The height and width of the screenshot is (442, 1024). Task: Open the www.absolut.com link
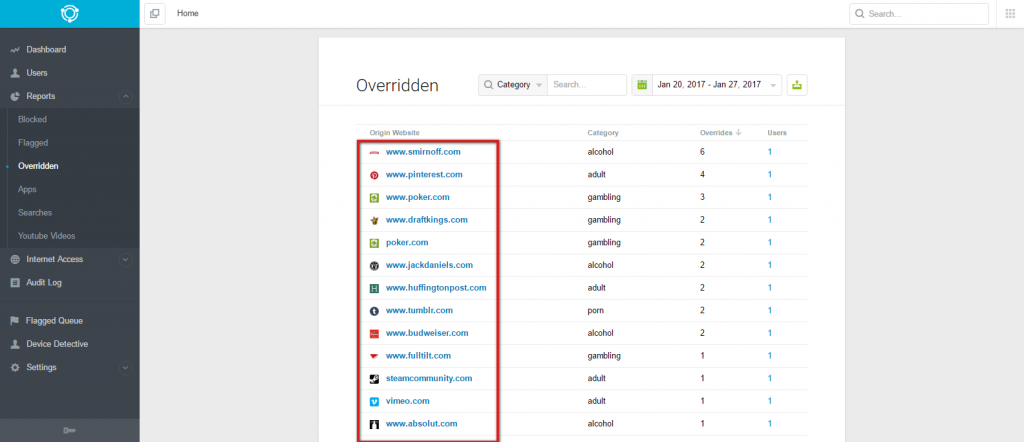(421, 424)
